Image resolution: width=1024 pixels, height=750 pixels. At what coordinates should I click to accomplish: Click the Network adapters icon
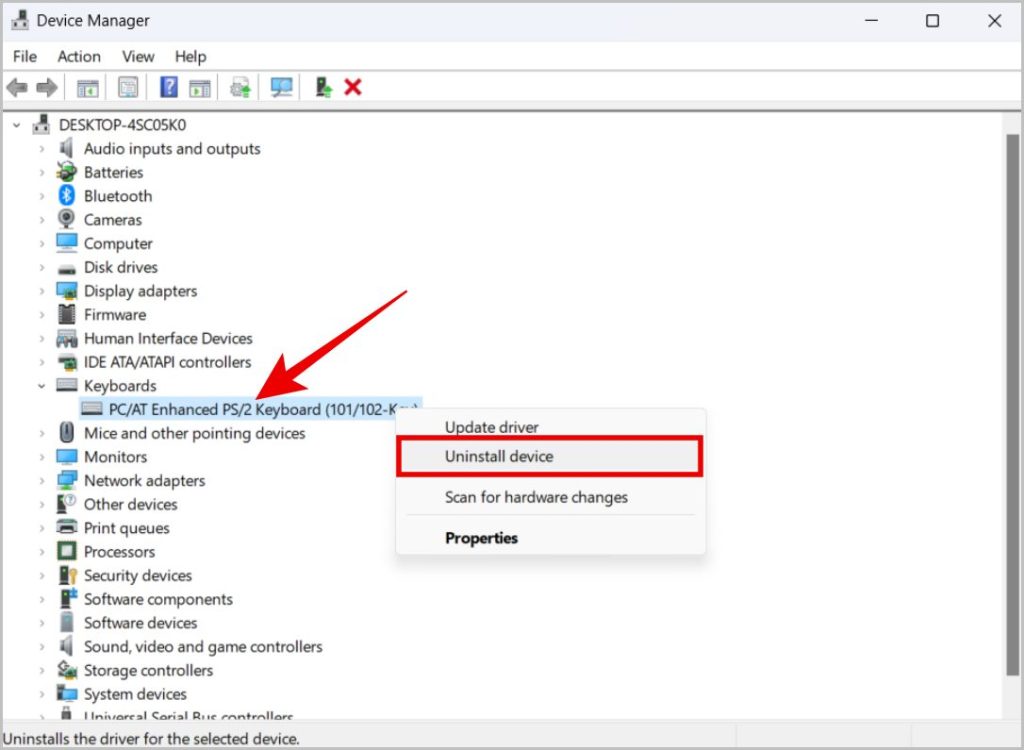(67, 480)
